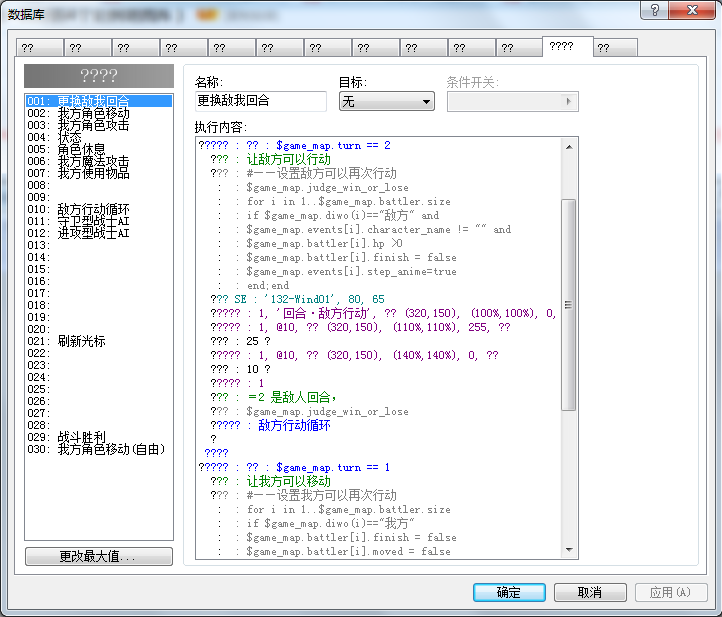
Task: Select the ???? tab with four question marks
Action: pos(567,47)
